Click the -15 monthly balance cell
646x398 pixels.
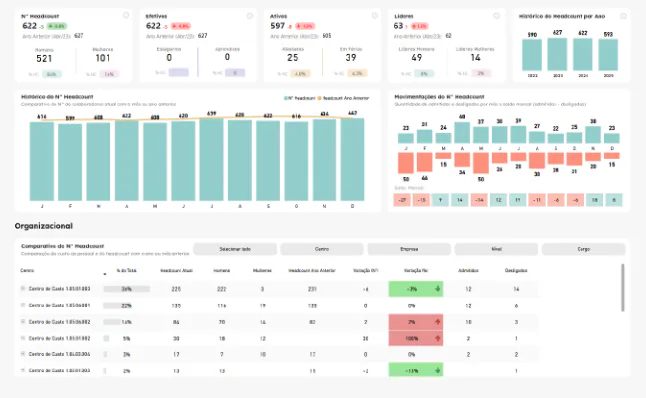421,200
